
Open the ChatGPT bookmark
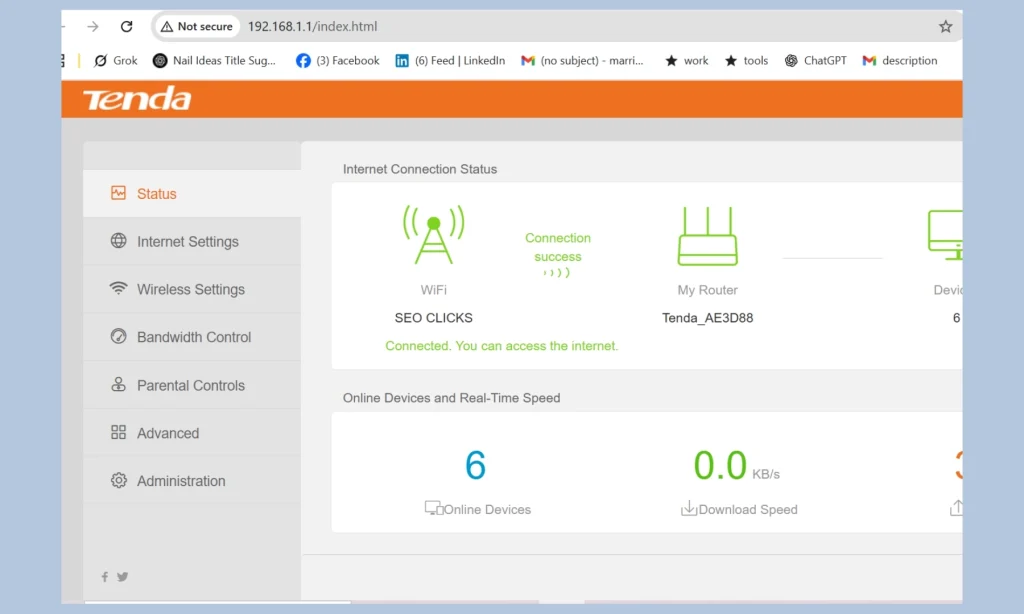pos(815,60)
